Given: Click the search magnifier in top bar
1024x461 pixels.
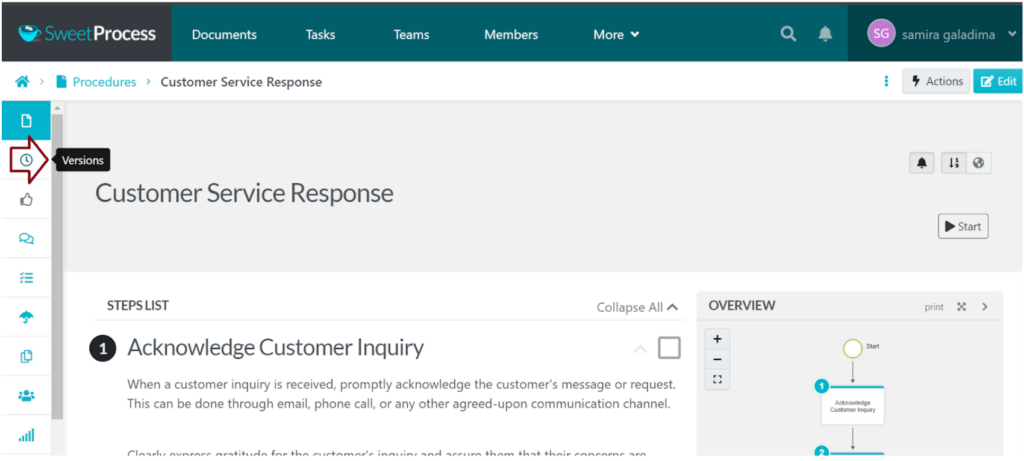Looking at the screenshot, I should tap(788, 34).
